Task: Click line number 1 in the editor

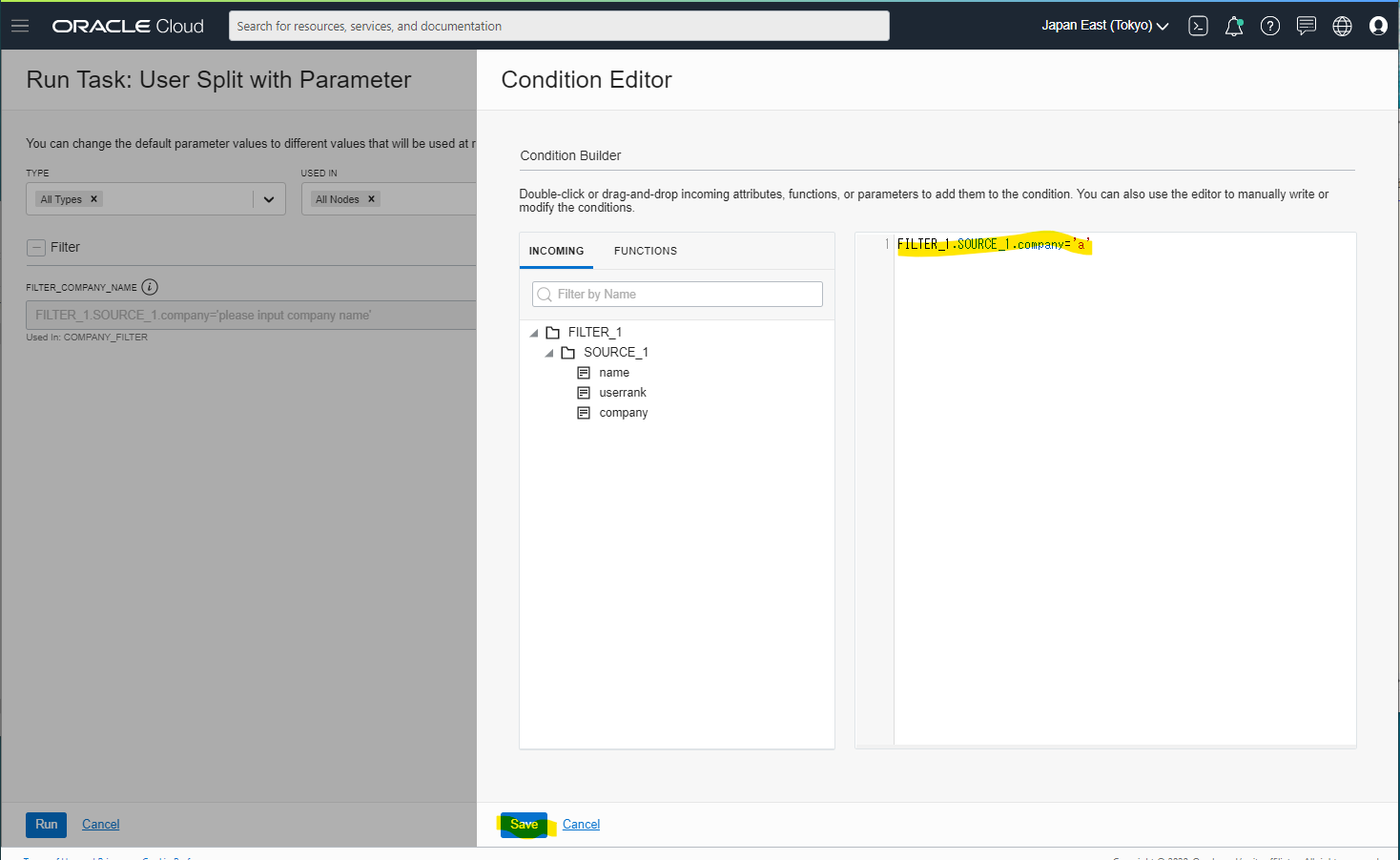Action: click(x=887, y=245)
